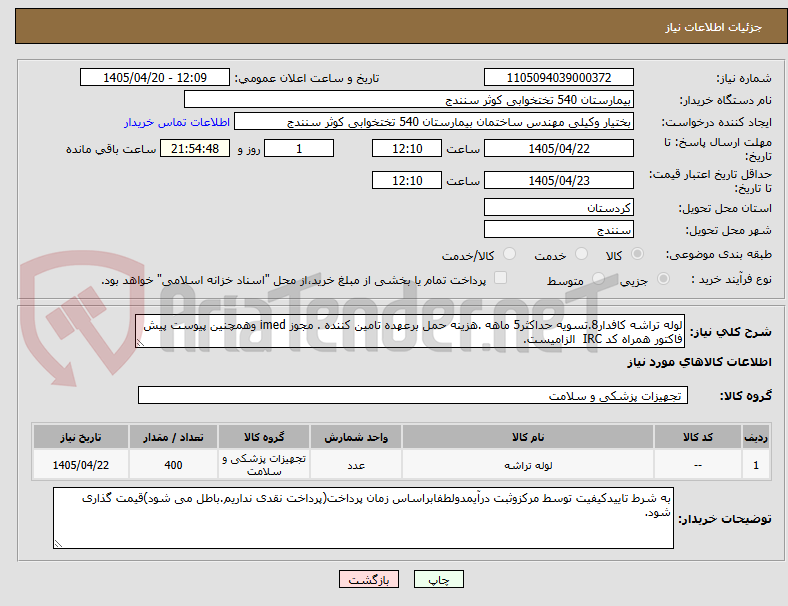Click the شماره نیاز field 1105094039000372
The width and height of the screenshot is (788, 606).
pos(558,77)
